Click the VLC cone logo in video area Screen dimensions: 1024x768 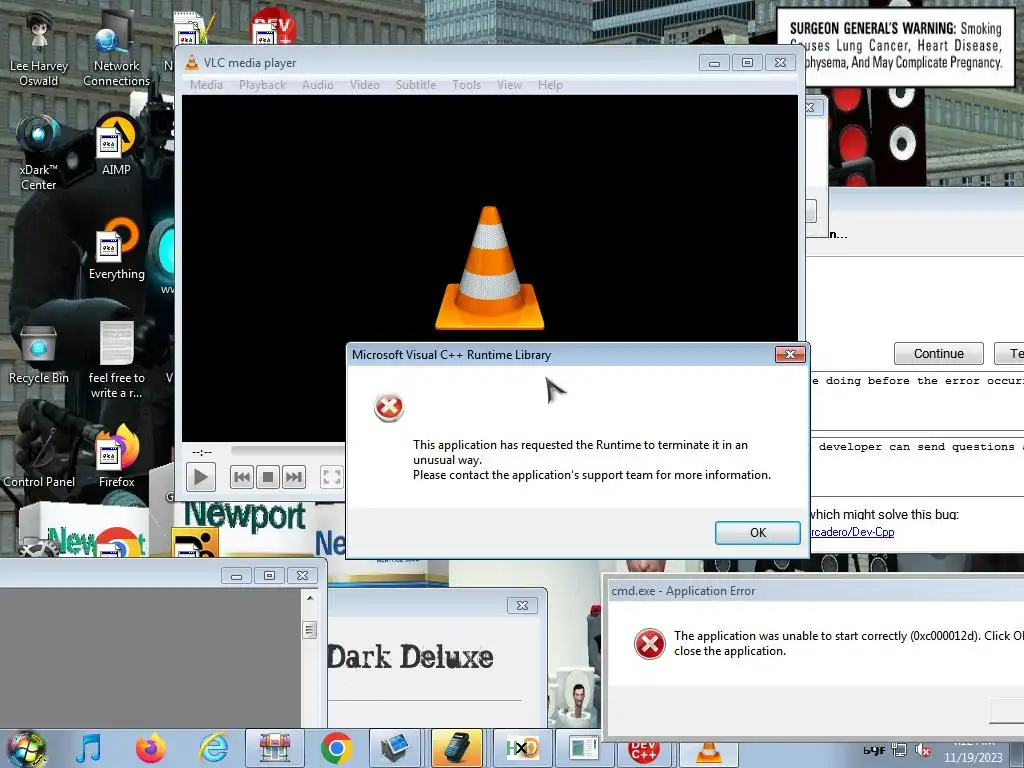tap(490, 268)
